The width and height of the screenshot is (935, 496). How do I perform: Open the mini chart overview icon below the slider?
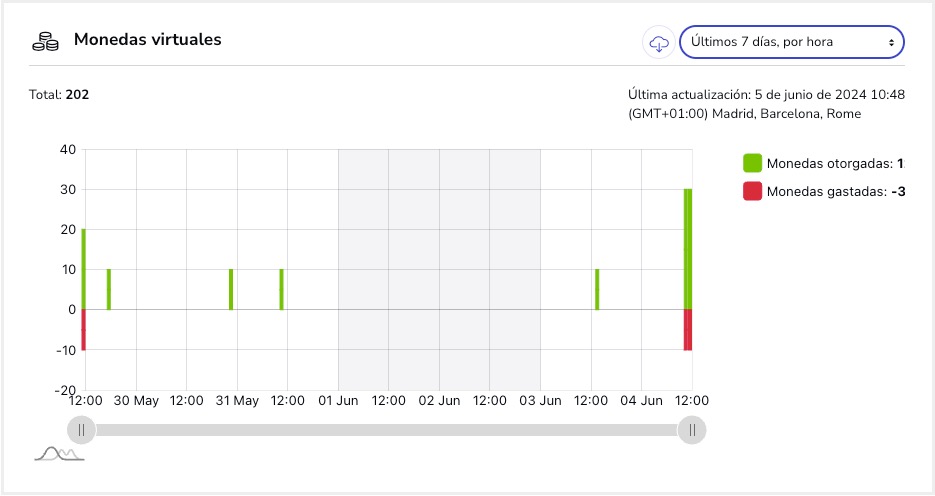[59, 455]
